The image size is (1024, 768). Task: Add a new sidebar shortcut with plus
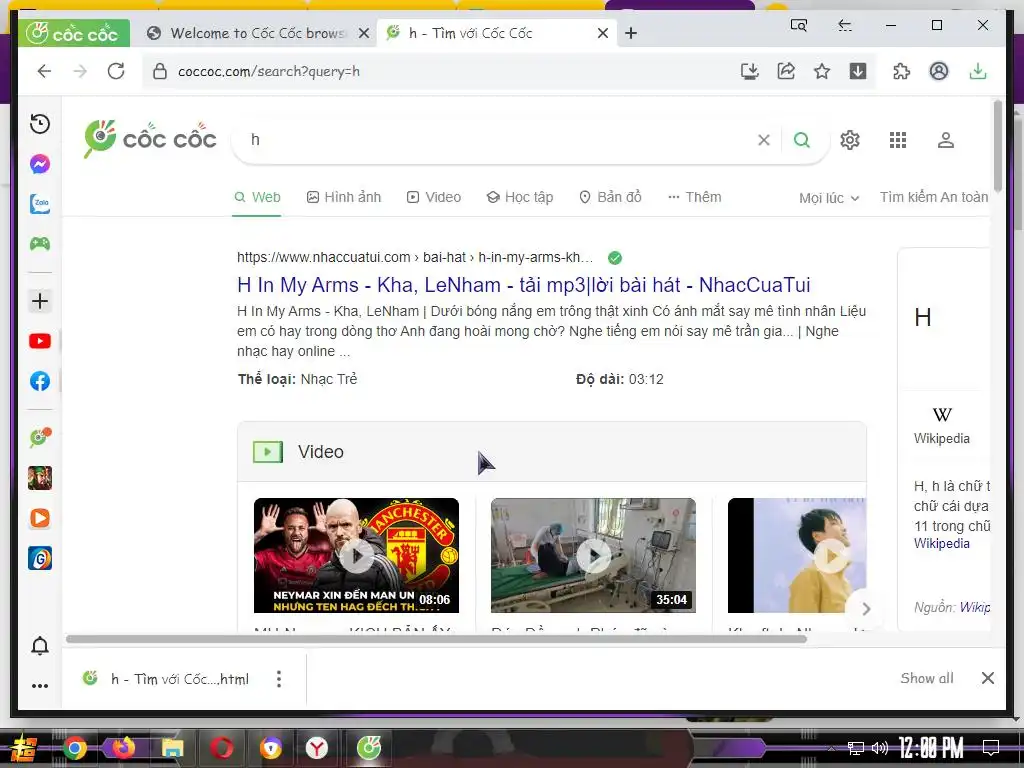tap(40, 301)
